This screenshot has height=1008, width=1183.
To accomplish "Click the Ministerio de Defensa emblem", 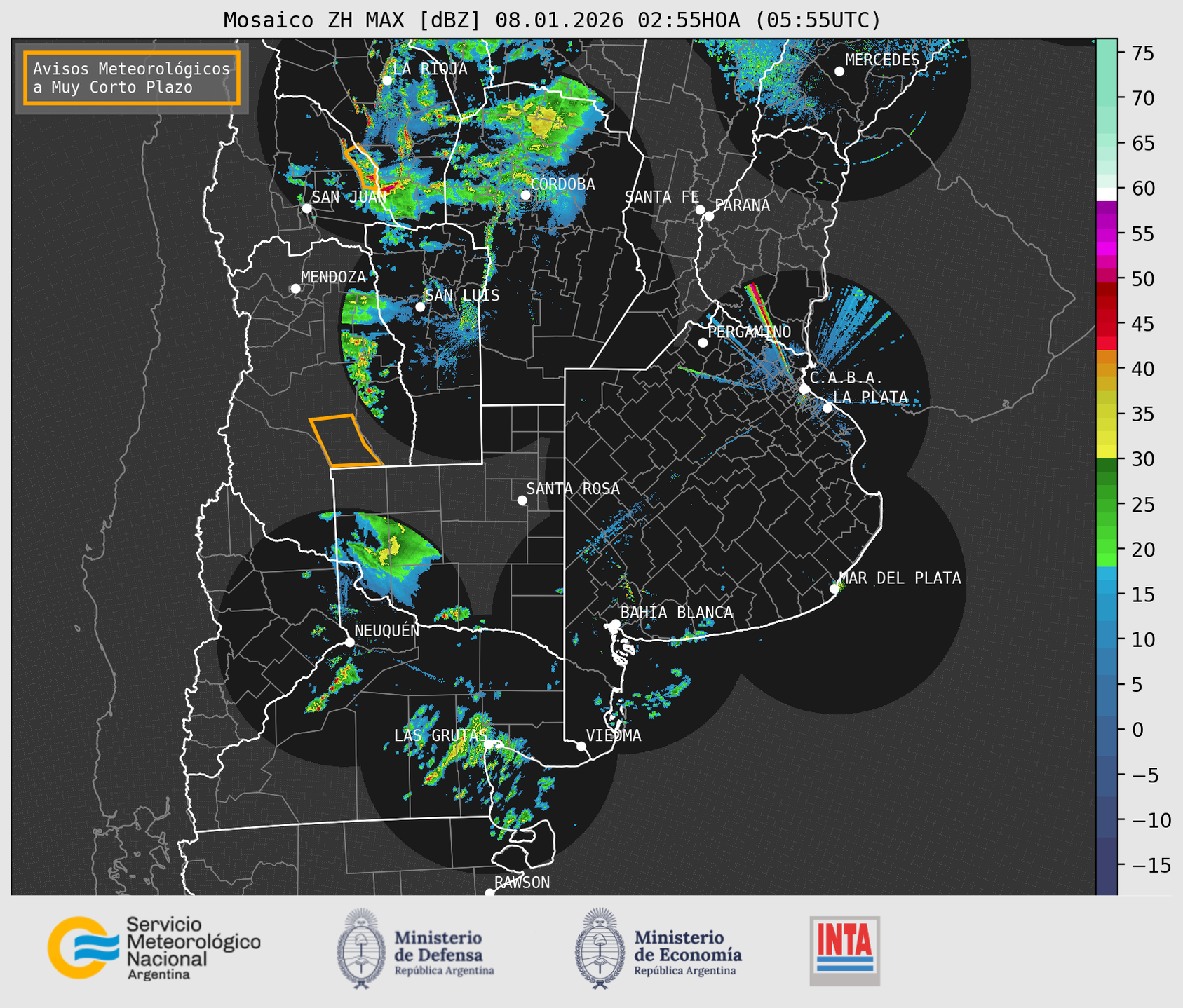I will (360, 948).
